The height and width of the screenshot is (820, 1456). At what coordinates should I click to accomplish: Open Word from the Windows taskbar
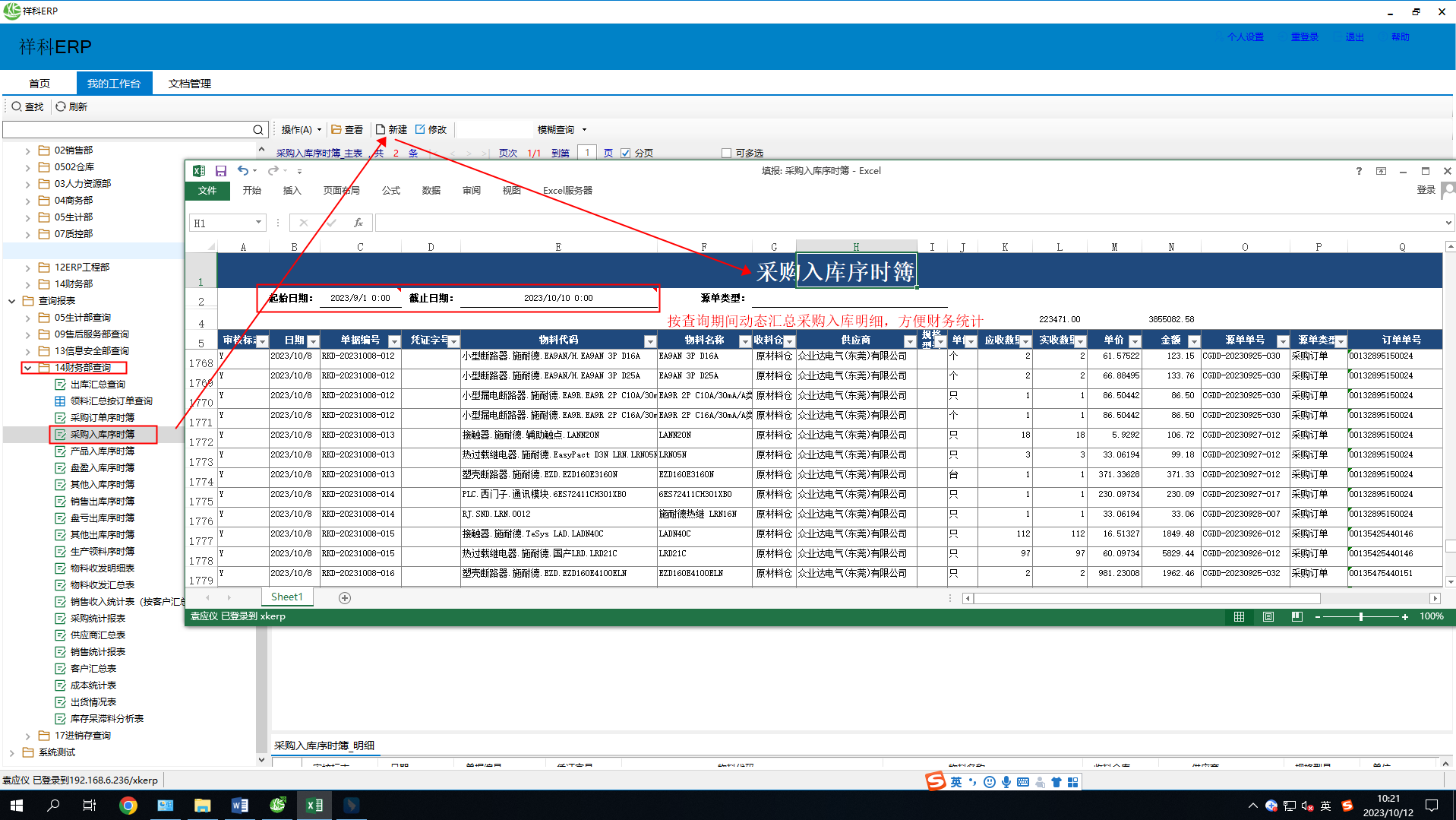(239, 806)
